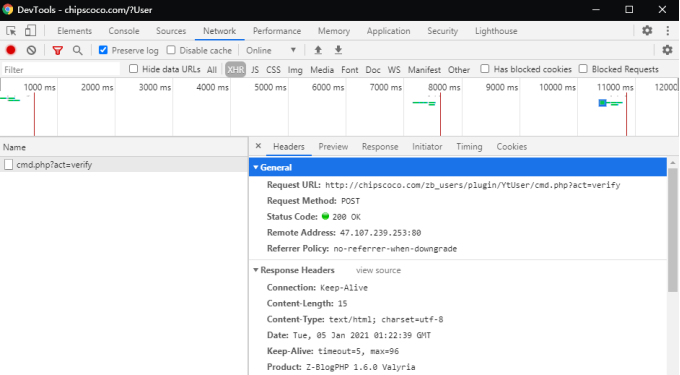Select the cmd.php?act=verify request row

[x=124, y=165]
